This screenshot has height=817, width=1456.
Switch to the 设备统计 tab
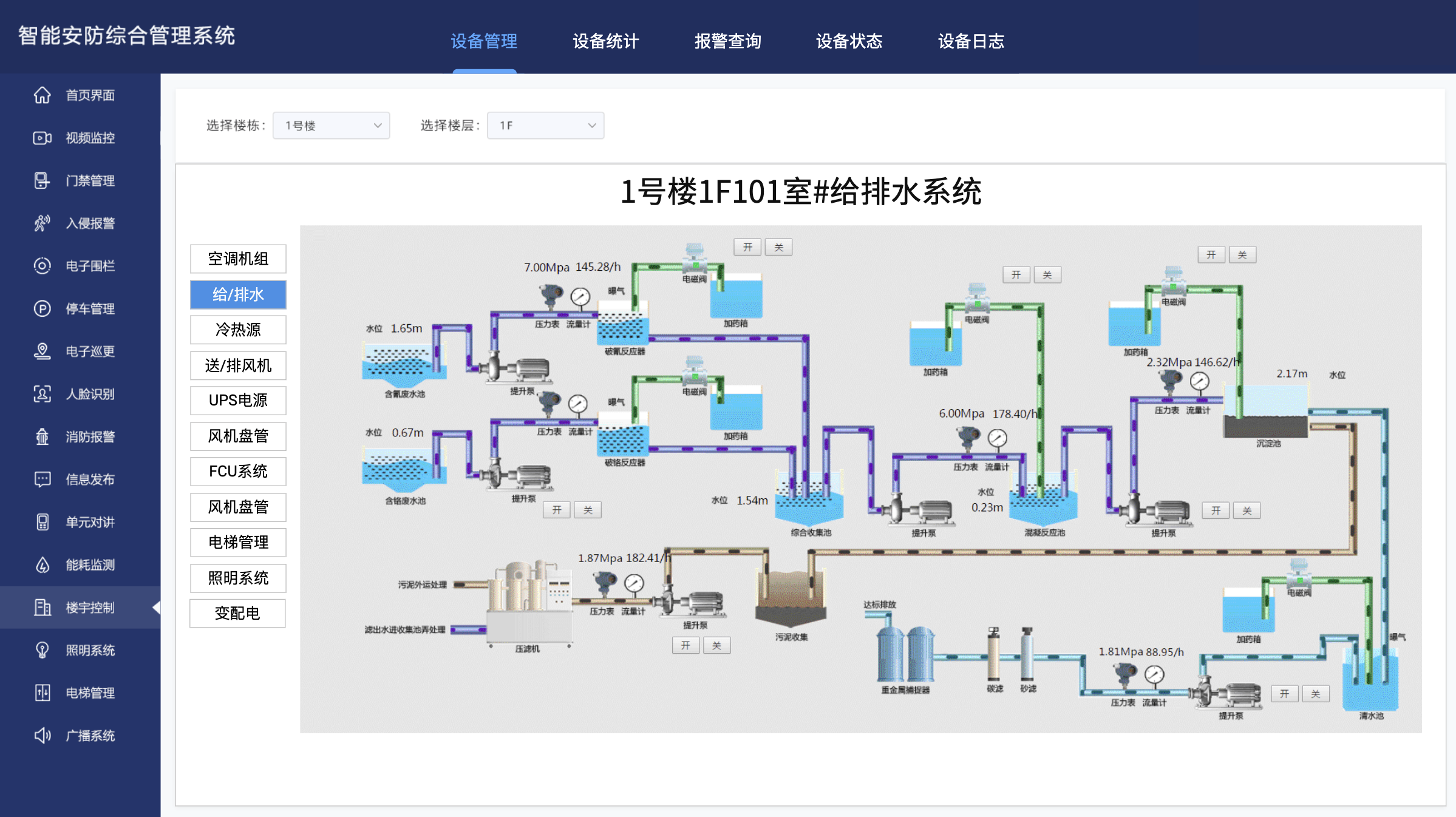click(x=605, y=41)
